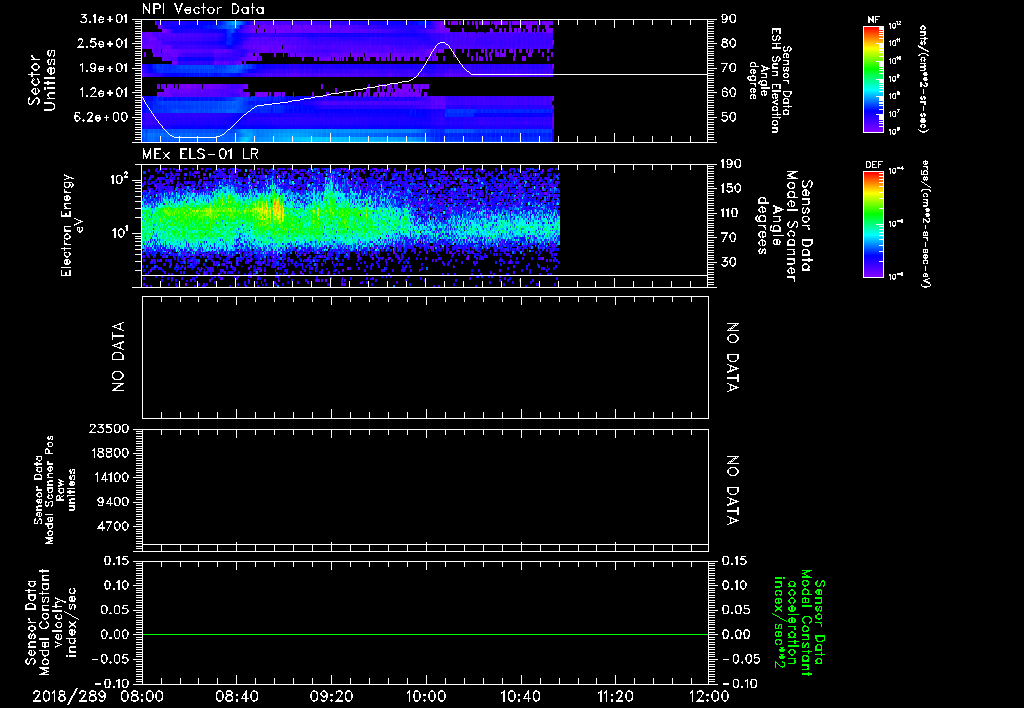Click the NF color bar scale
Viewport: 1024px width, 708px height.
pyautogui.click(x=873, y=79)
